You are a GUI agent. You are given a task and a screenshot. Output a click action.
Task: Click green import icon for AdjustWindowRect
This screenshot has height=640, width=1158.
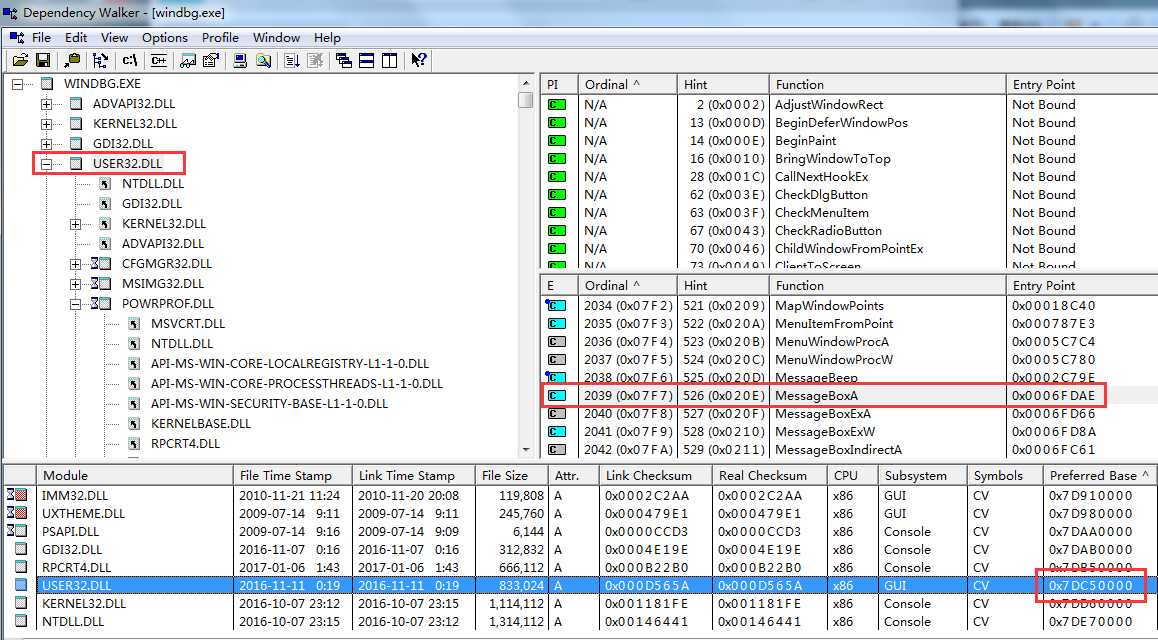(x=557, y=105)
